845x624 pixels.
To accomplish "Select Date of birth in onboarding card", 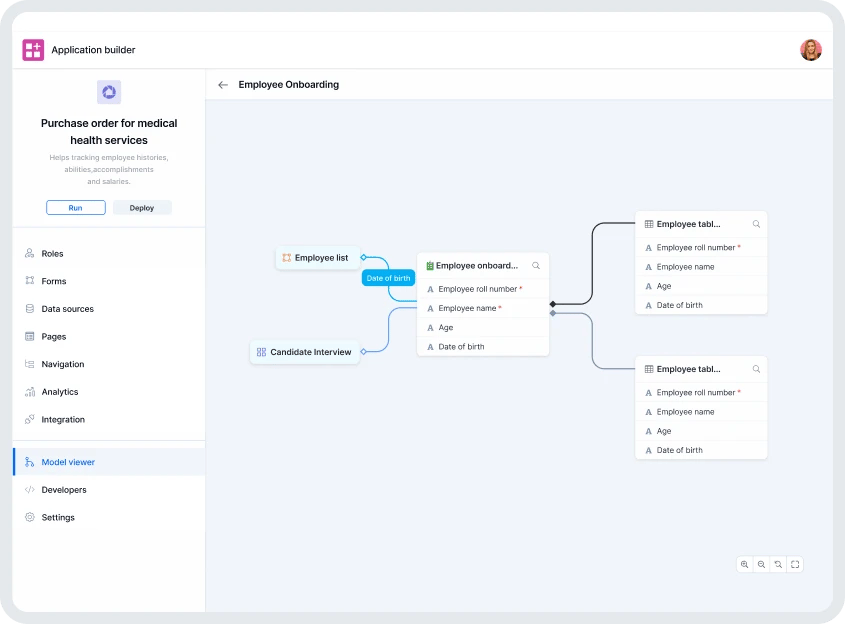I will point(483,346).
